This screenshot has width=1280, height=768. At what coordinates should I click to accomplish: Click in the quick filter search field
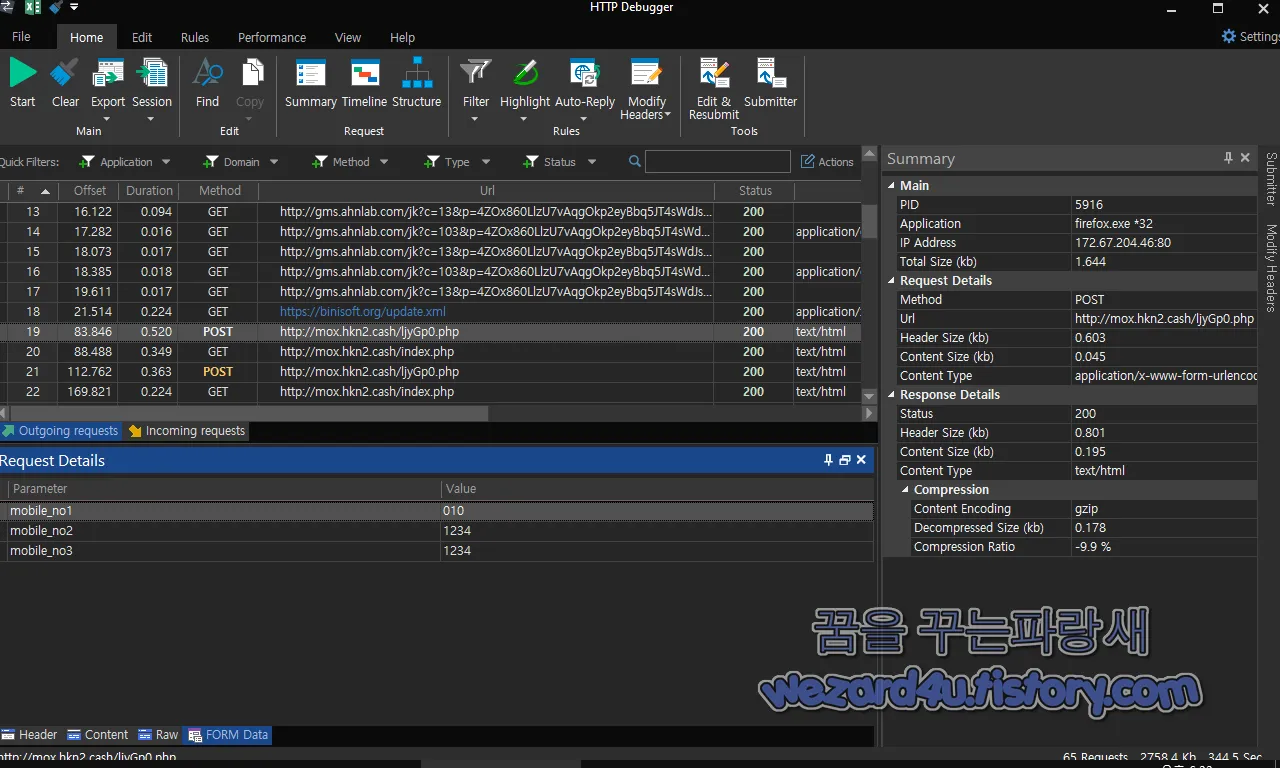717,162
